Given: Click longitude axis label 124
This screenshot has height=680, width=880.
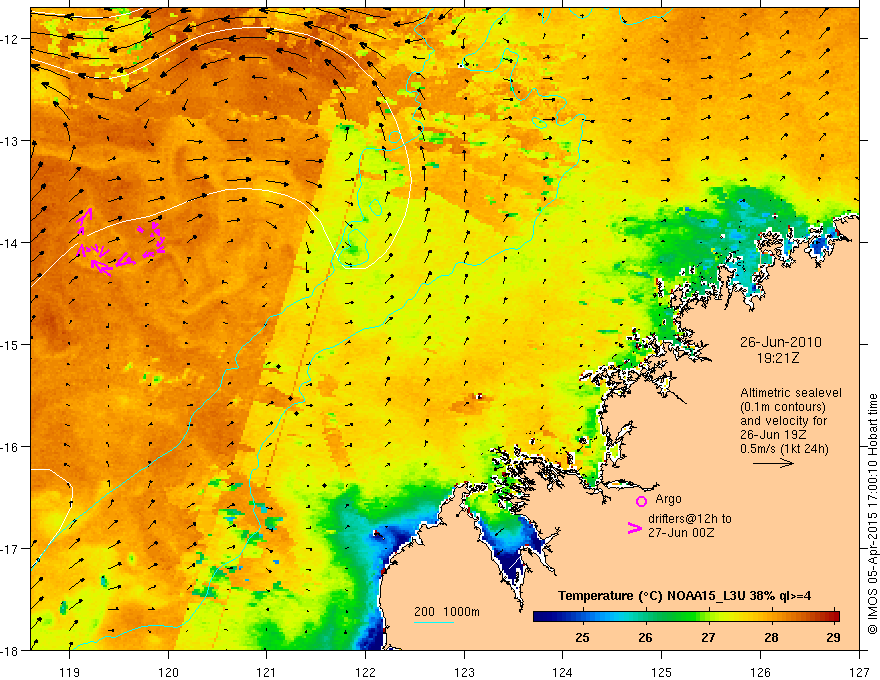Looking at the screenshot, I should (x=563, y=672).
